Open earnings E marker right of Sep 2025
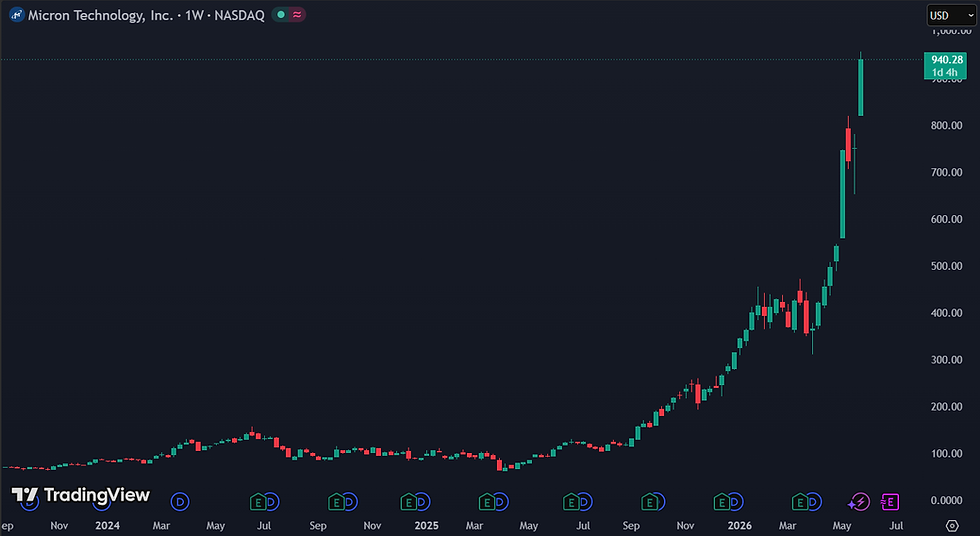The width and height of the screenshot is (980, 536). tap(649, 501)
